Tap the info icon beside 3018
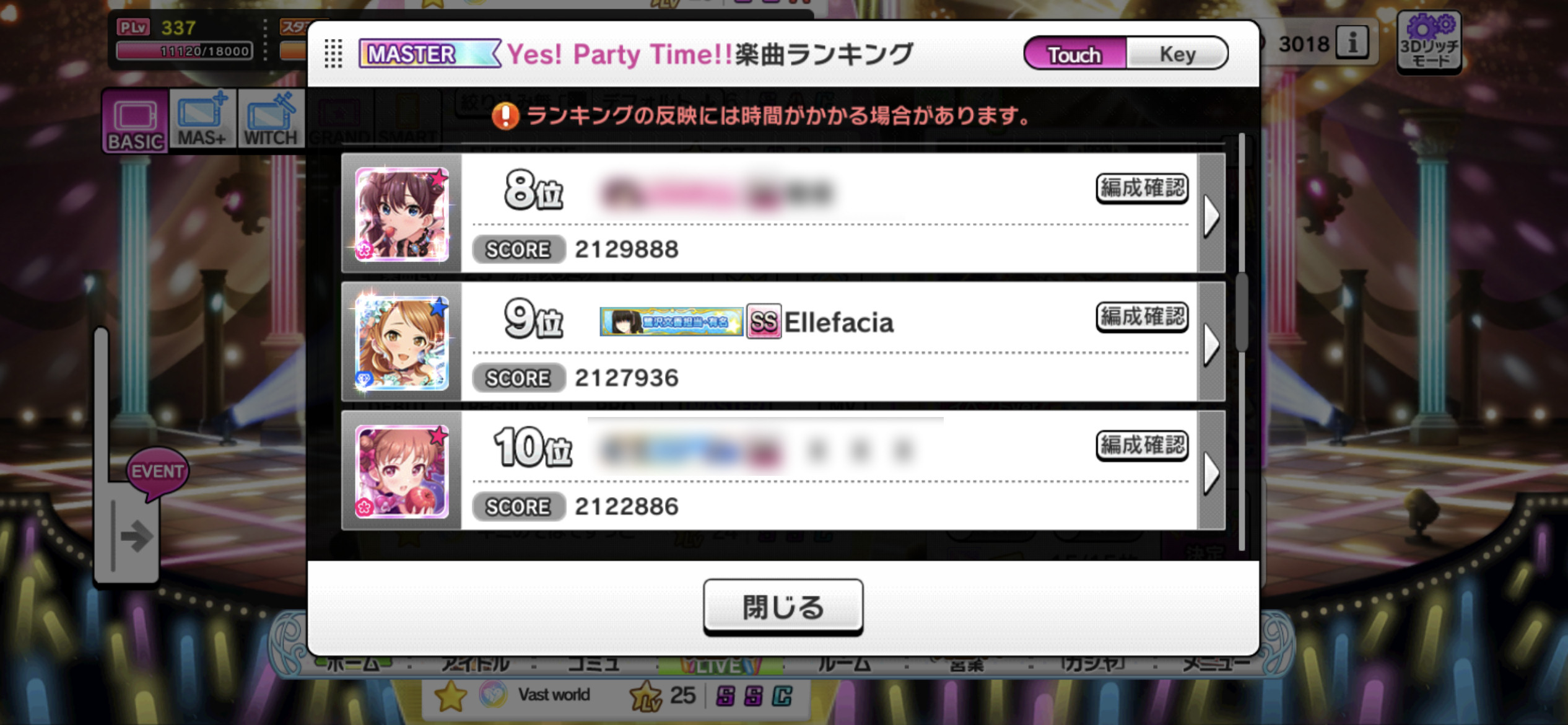 [1352, 43]
